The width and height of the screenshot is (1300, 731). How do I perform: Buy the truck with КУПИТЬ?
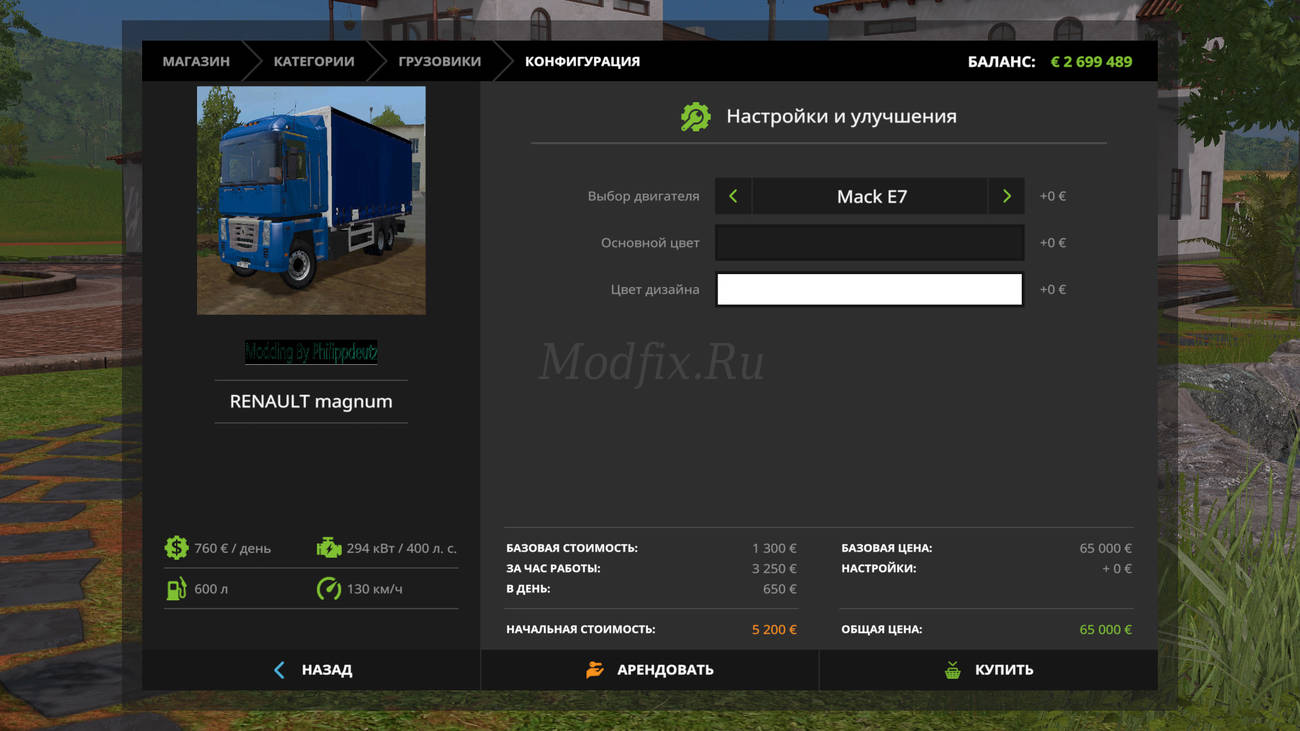[x=989, y=670]
